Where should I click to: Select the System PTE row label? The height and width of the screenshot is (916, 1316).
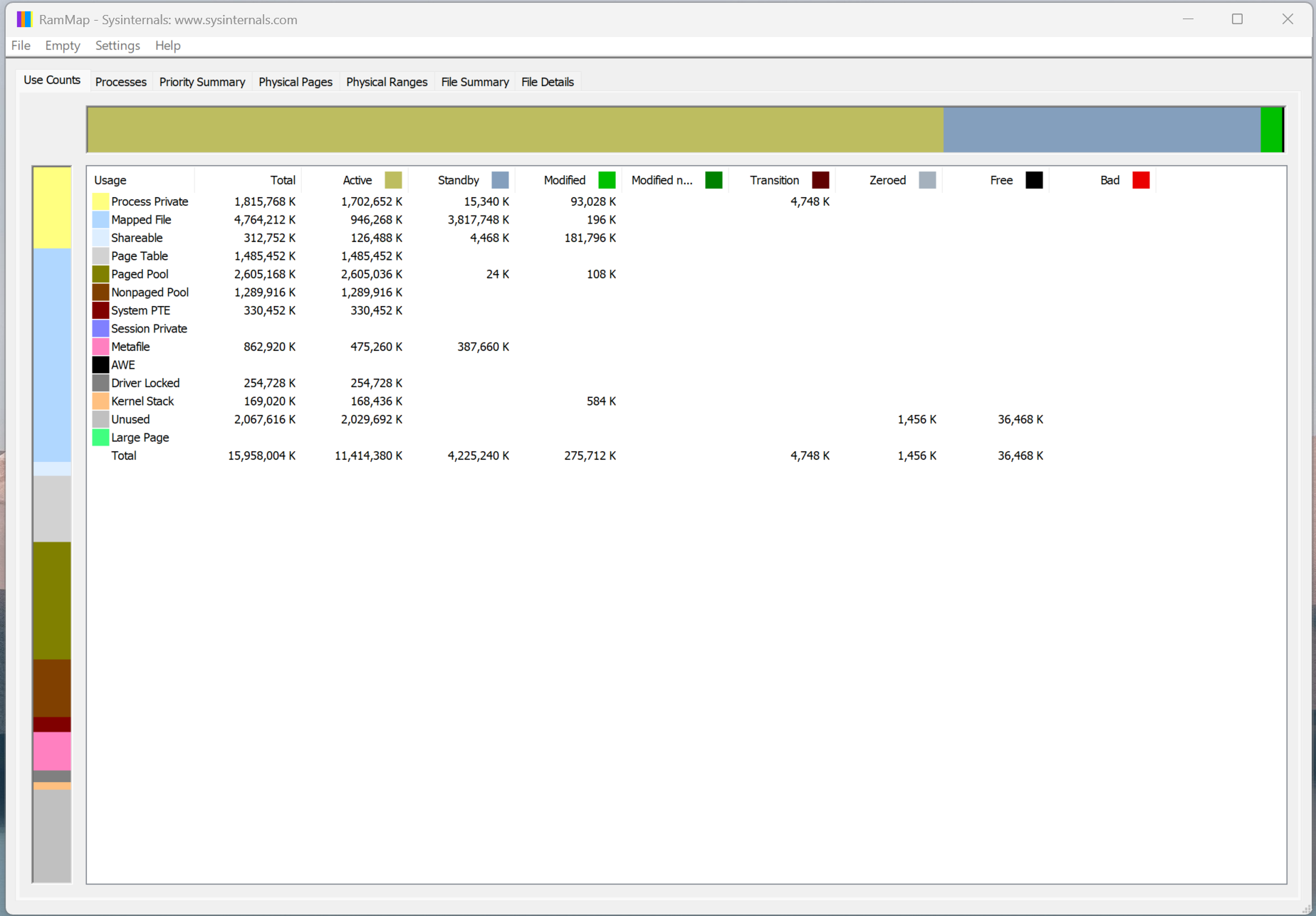pos(140,310)
